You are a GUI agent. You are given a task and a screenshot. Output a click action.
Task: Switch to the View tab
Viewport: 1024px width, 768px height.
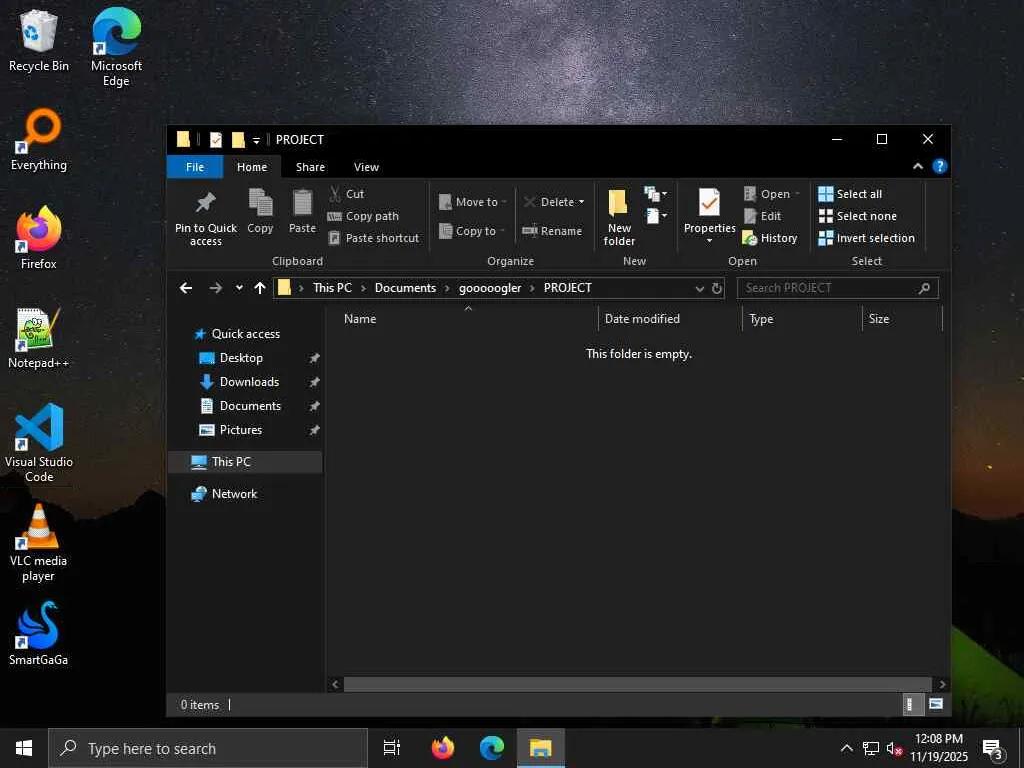pos(366,167)
